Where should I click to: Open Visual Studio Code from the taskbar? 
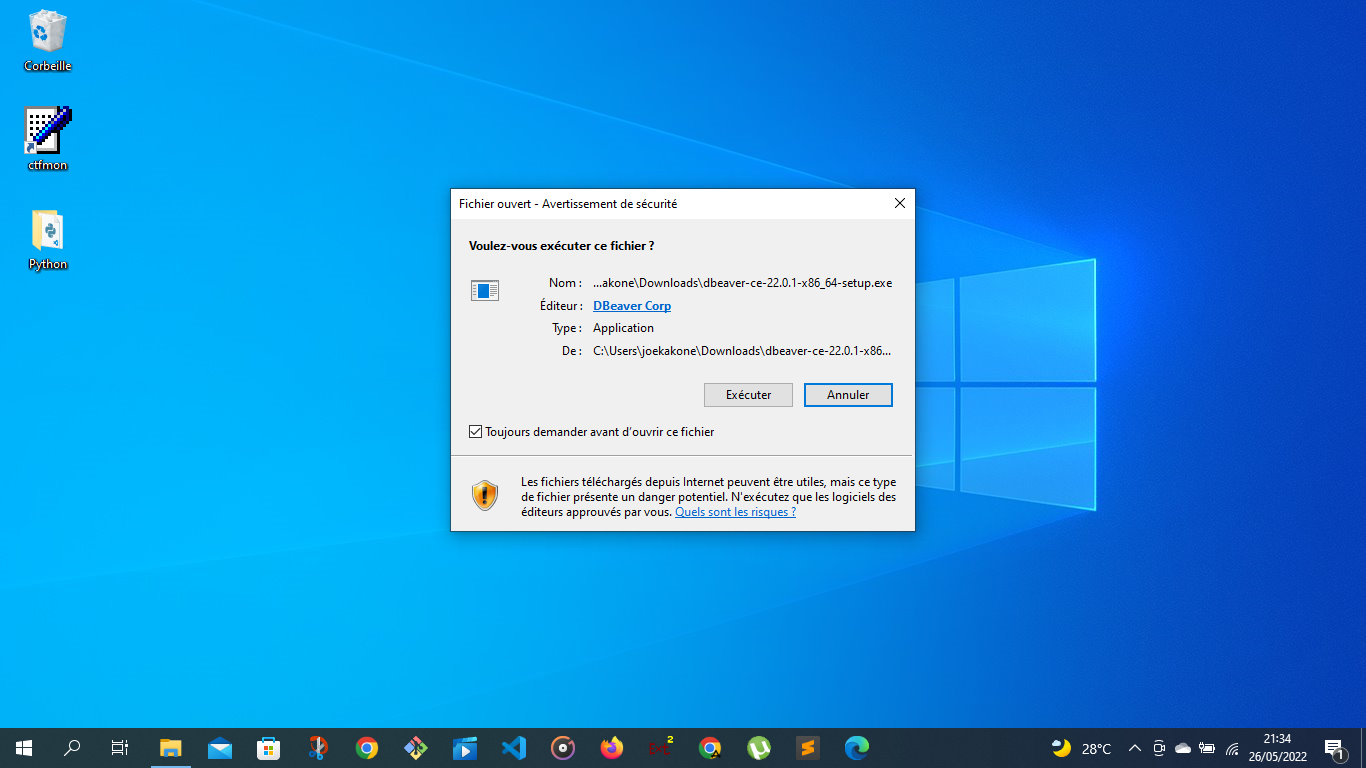[x=514, y=748]
